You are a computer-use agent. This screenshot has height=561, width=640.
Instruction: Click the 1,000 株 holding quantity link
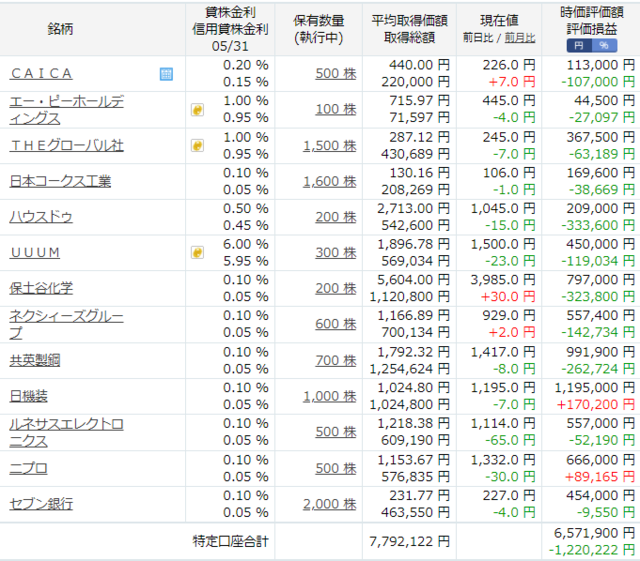click(330, 396)
